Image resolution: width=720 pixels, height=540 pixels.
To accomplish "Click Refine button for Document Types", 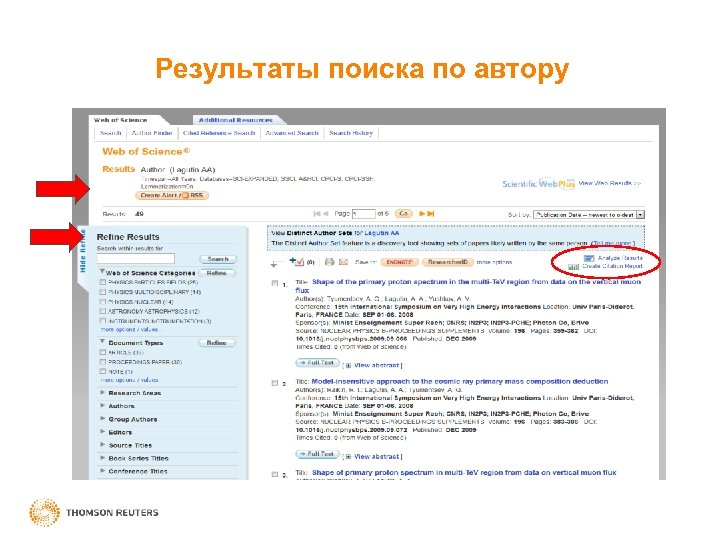I will click(x=217, y=343).
